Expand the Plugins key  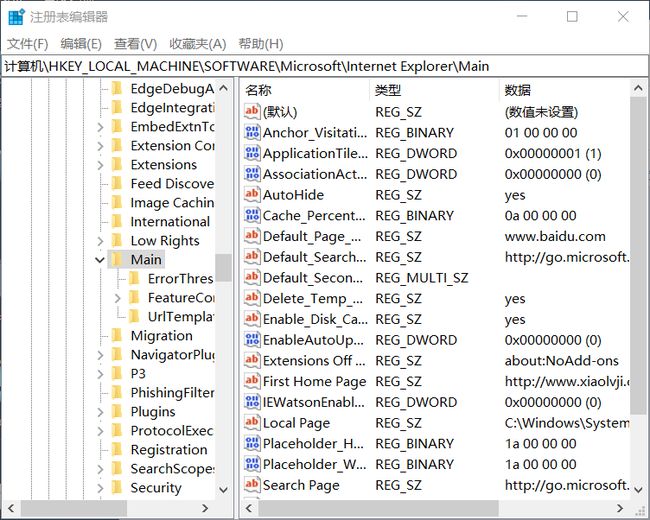click(x=100, y=412)
